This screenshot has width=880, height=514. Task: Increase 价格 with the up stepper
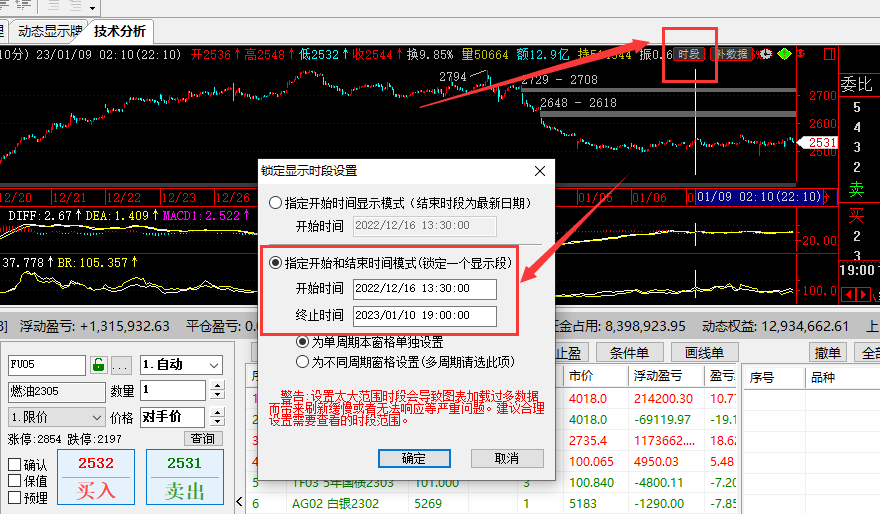(217, 412)
